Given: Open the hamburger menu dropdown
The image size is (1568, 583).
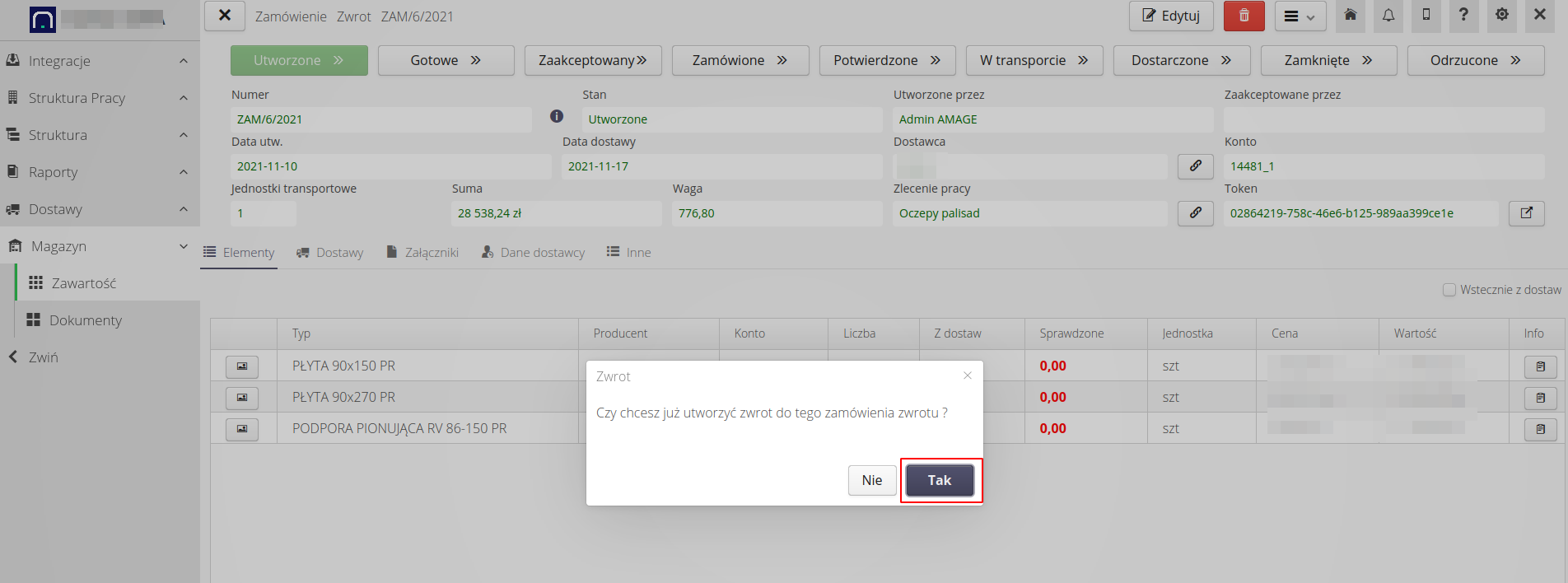Looking at the screenshot, I should 1300,16.
